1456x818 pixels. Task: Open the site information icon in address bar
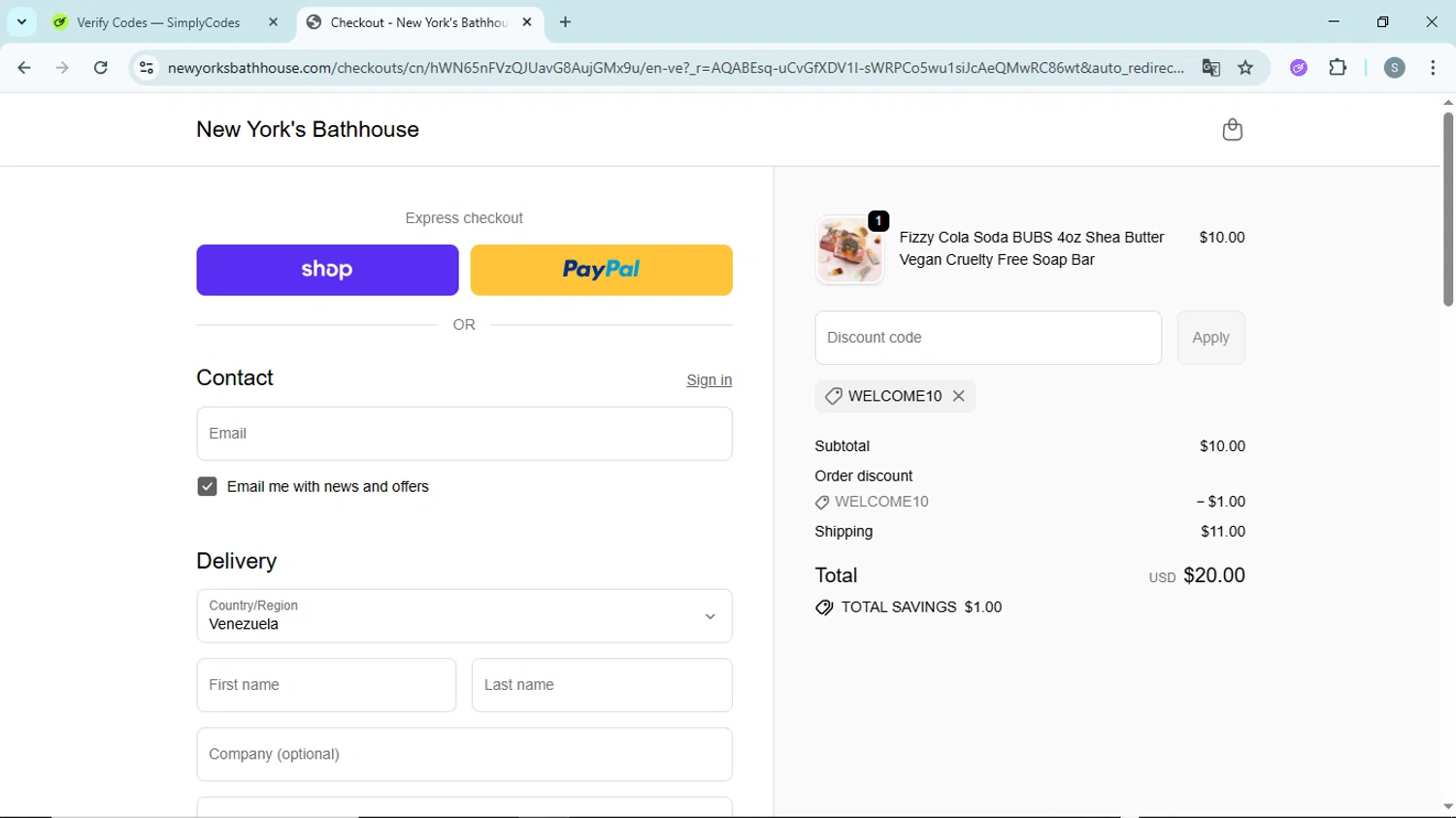[x=147, y=68]
